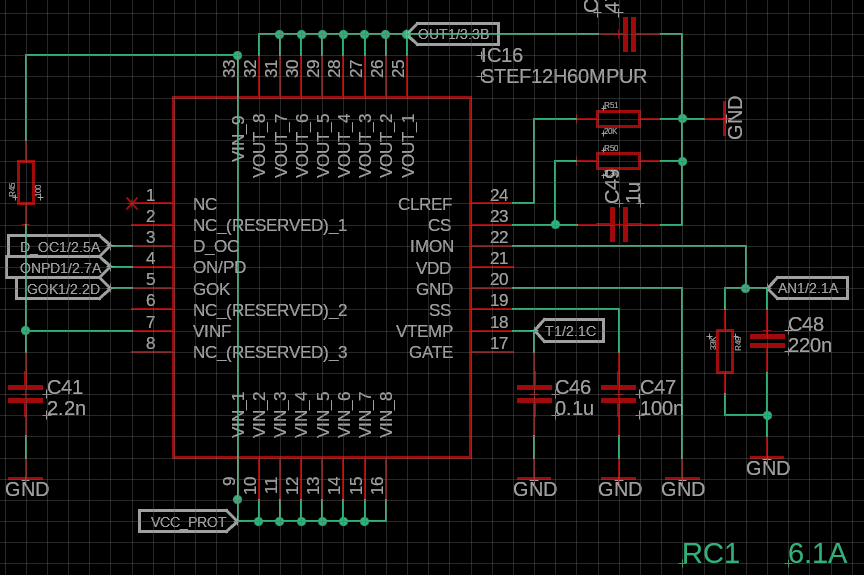Click the junction dot left of AN1/2.1A
This screenshot has height=575, width=864.
point(746,288)
